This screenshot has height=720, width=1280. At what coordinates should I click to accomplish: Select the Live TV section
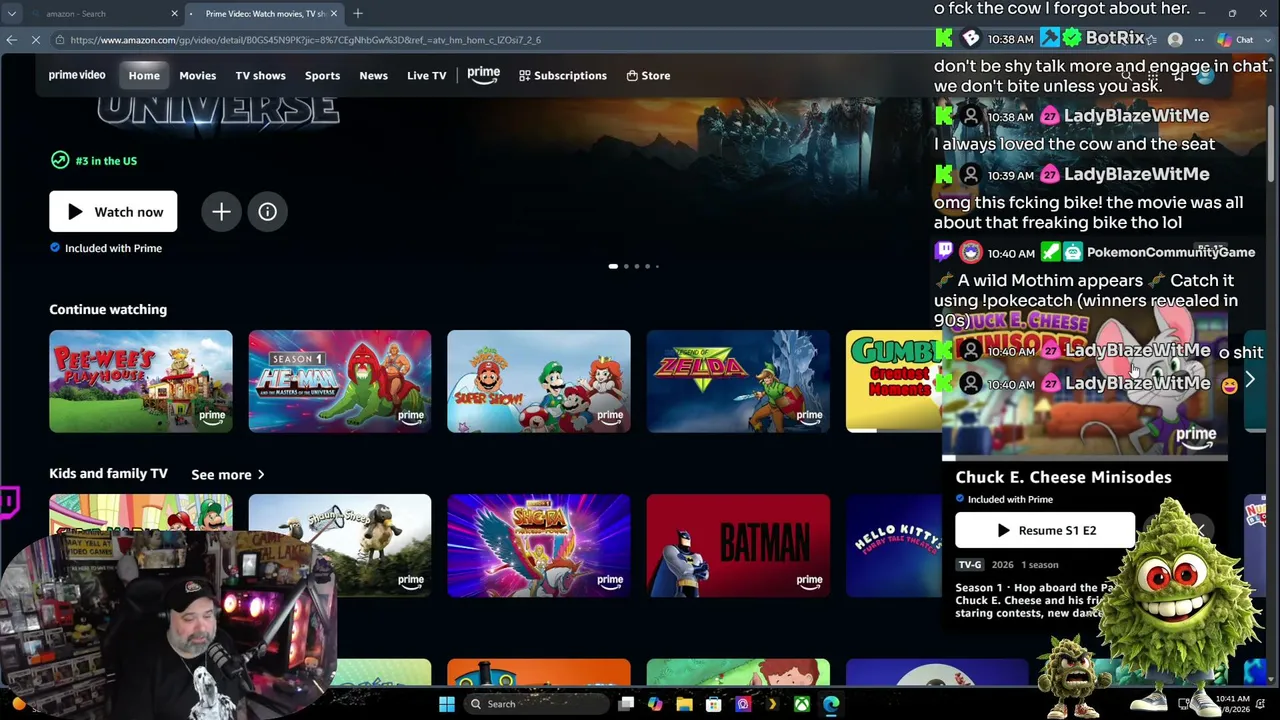click(426, 75)
